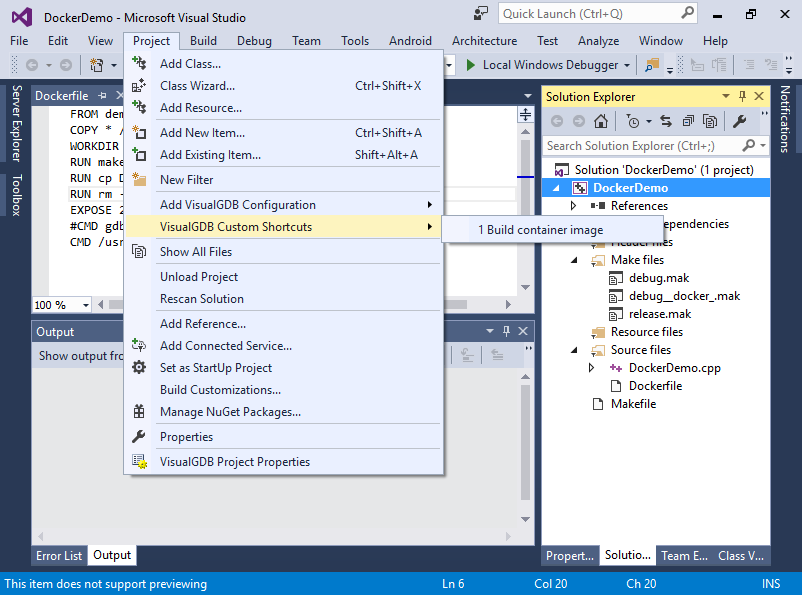The width and height of the screenshot is (802, 595).
Task: Click the editor vertical scrollbar down arrow
Action: point(525,287)
